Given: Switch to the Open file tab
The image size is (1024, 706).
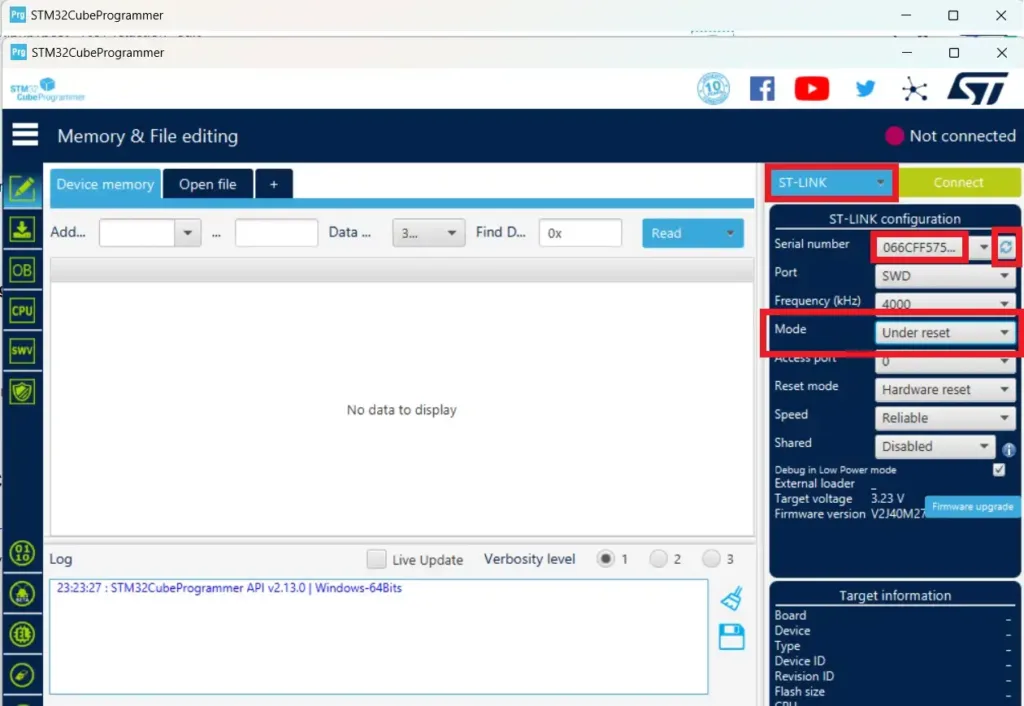Looking at the screenshot, I should point(208,184).
